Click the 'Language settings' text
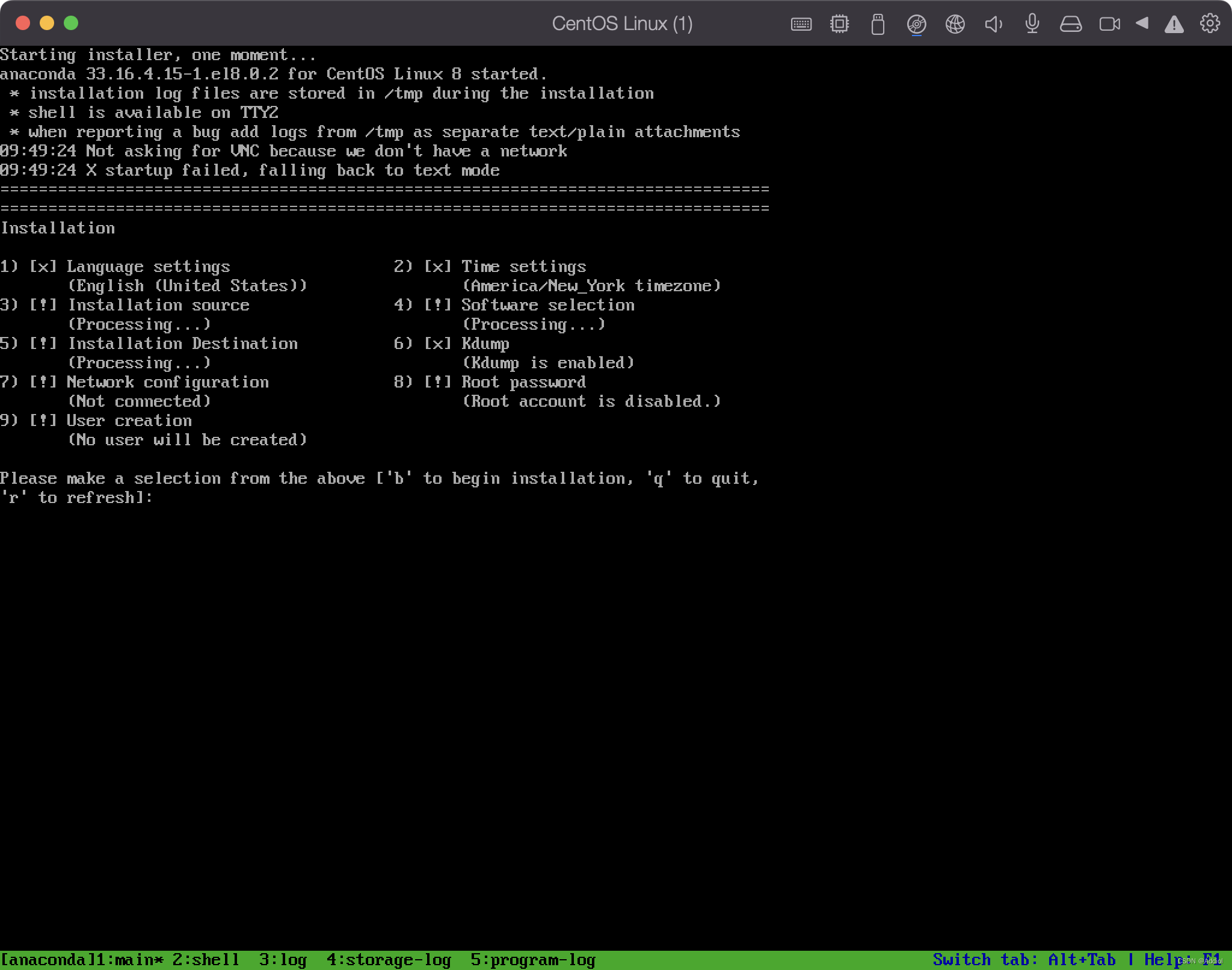1232x970 pixels. [x=149, y=267]
